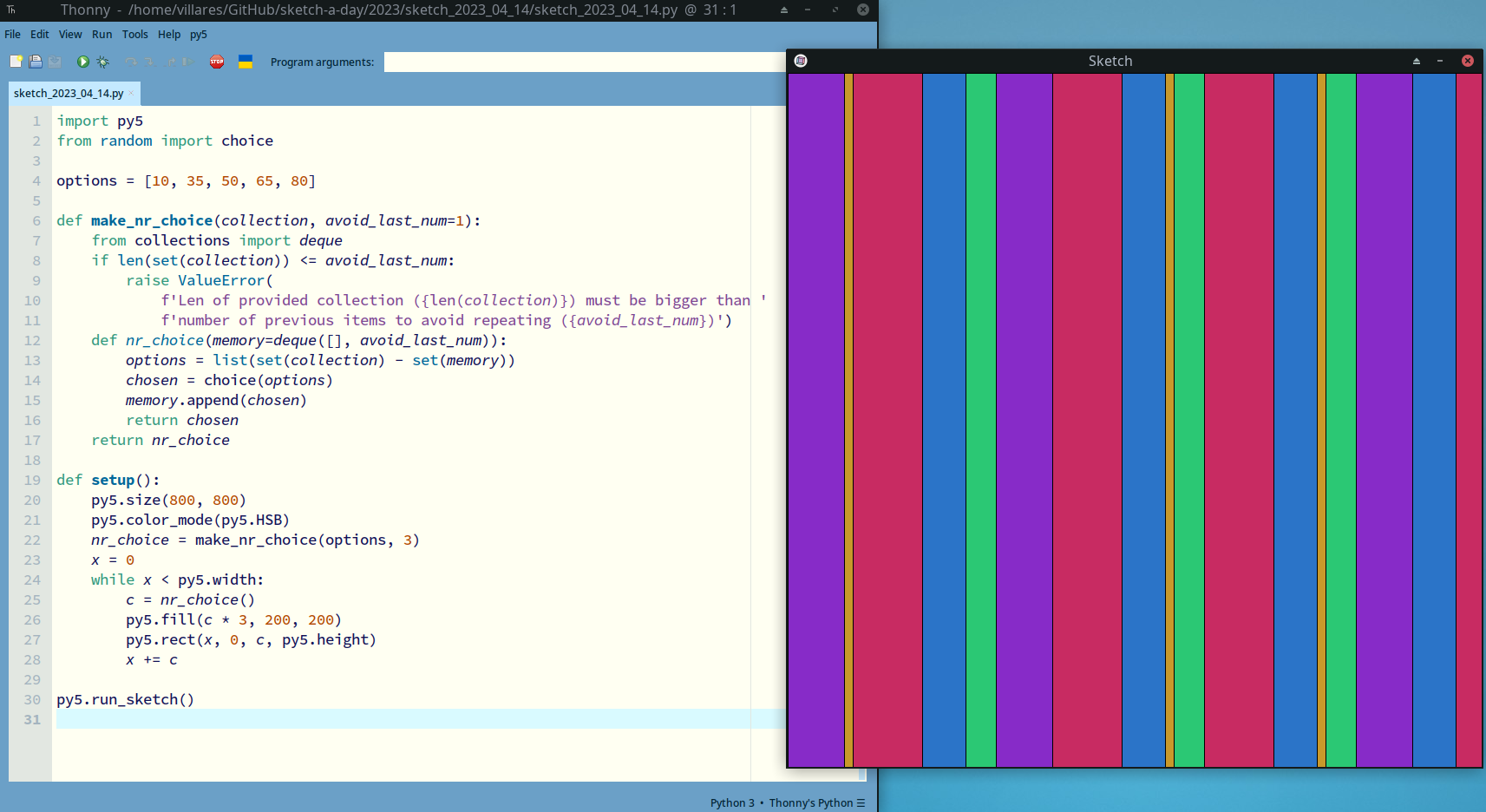Screen dimensions: 1486x812
Task: Click on line 31 in the editor
Action: tap(347, 719)
